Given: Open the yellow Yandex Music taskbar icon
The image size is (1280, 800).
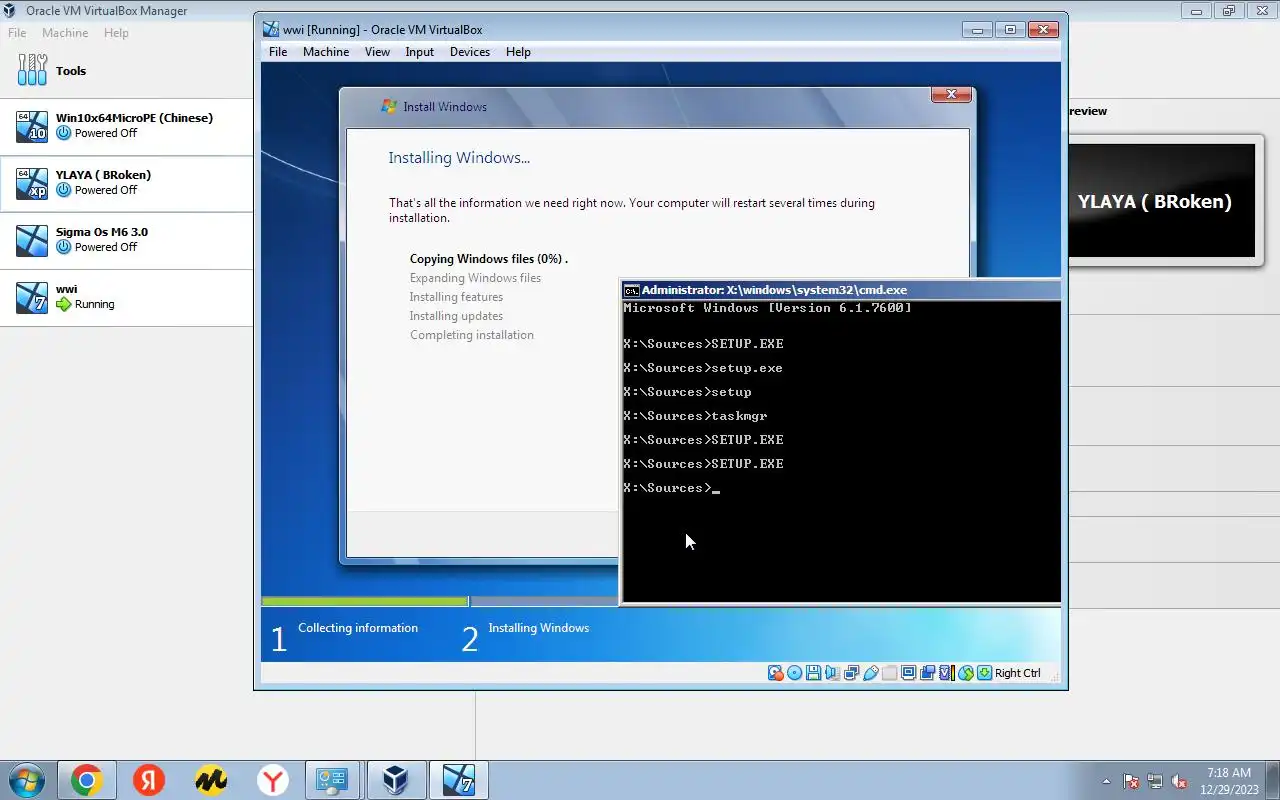Looking at the screenshot, I should click(211, 780).
